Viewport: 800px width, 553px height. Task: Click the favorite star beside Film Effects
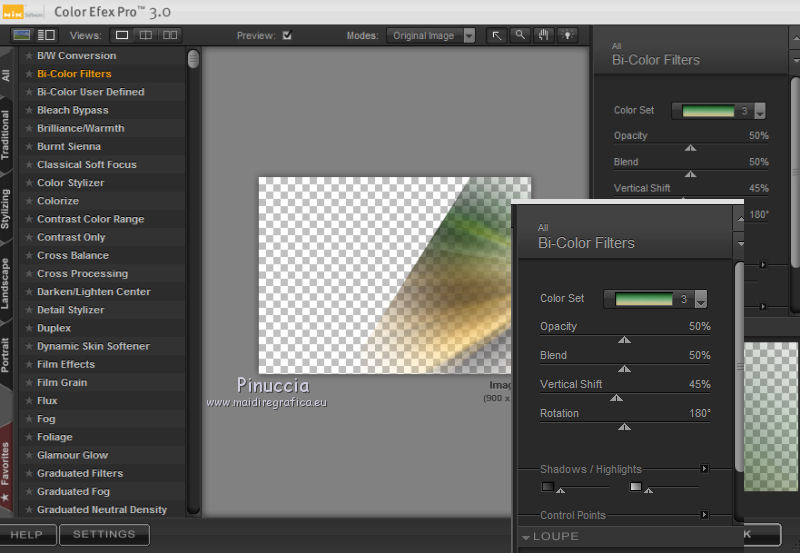(29, 364)
